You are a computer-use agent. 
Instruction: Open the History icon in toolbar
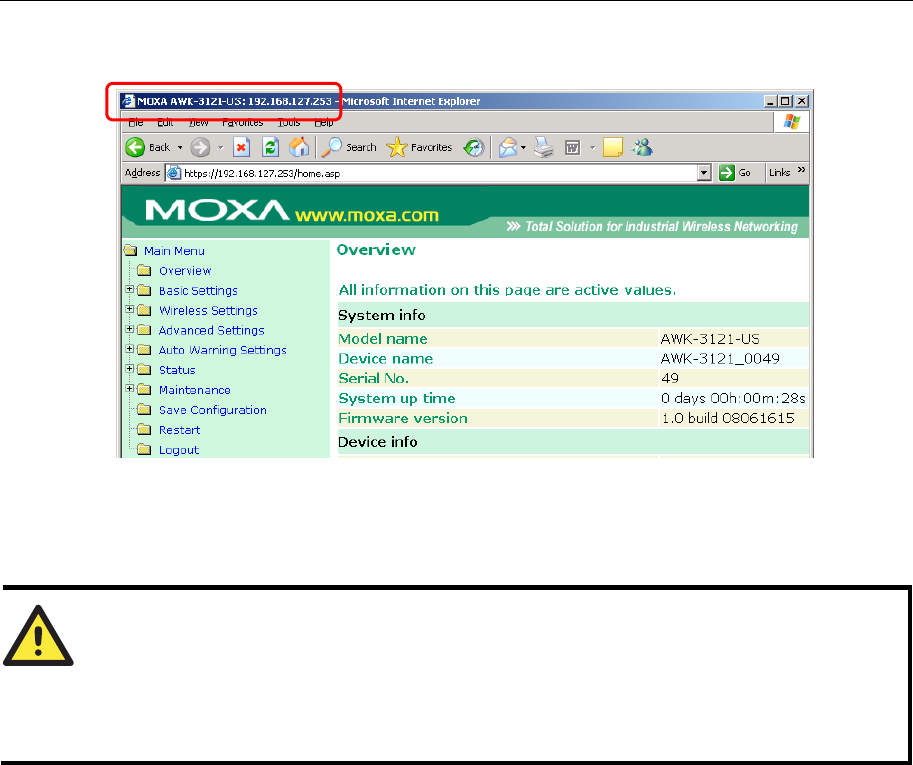pyautogui.click(x=474, y=147)
